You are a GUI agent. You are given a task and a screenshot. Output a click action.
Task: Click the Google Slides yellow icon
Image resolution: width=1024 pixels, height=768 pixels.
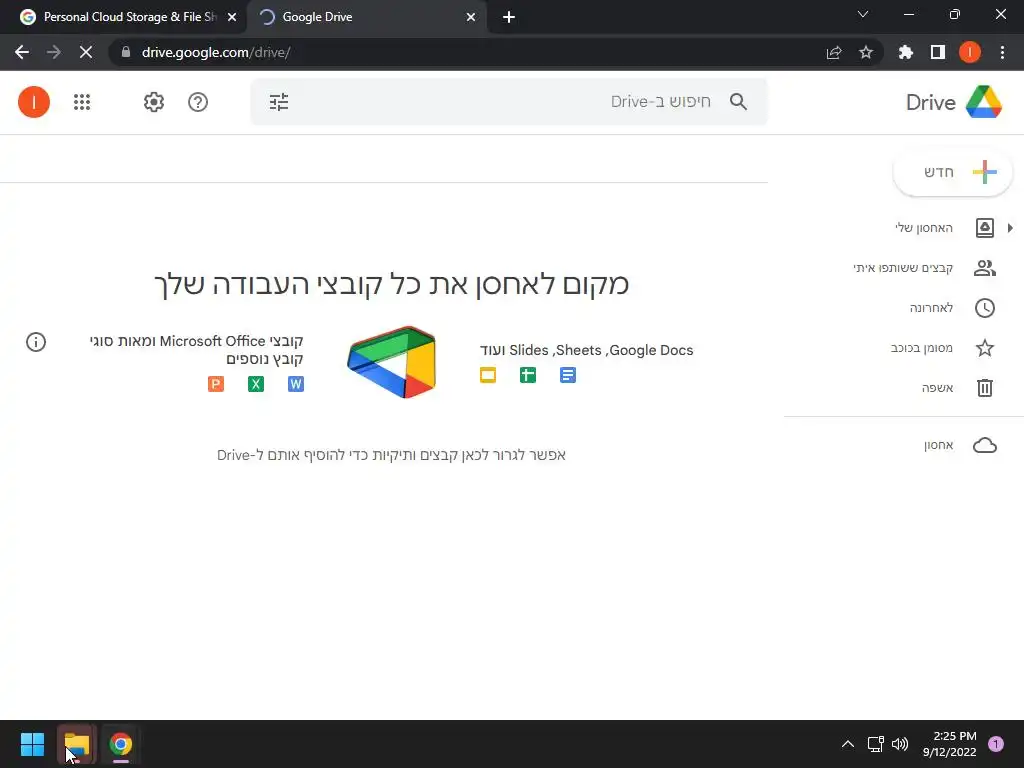click(x=488, y=375)
